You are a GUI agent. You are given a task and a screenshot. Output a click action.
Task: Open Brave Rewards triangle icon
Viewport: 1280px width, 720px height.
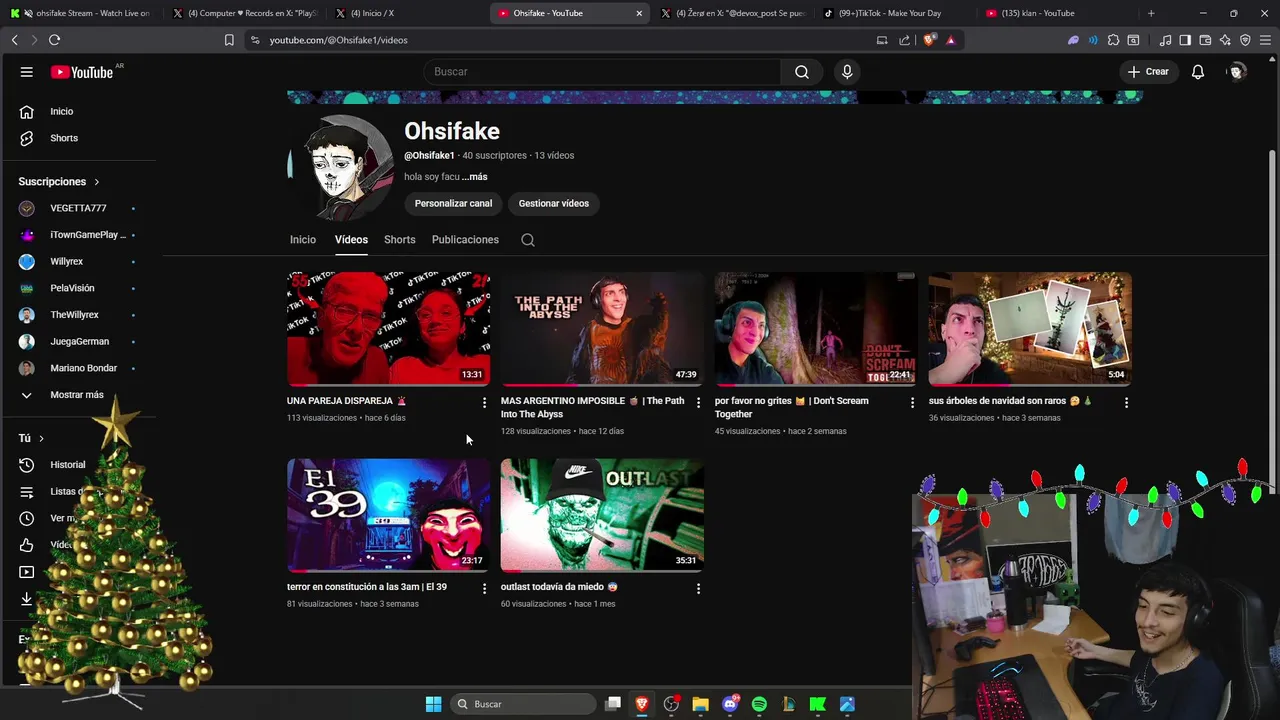pyautogui.click(x=950, y=40)
